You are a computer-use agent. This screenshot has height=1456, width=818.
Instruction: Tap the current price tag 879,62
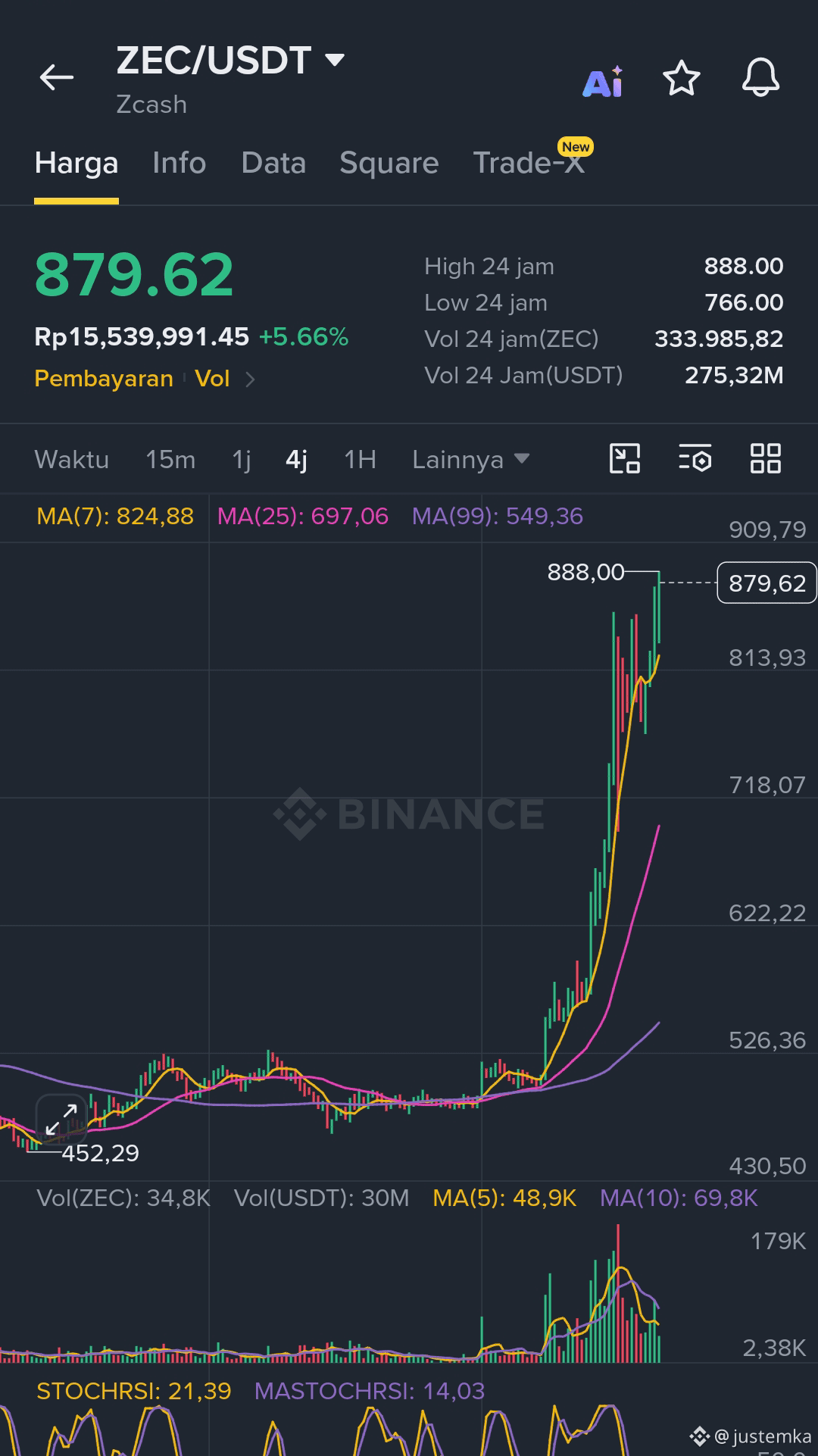pyautogui.click(x=766, y=583)
